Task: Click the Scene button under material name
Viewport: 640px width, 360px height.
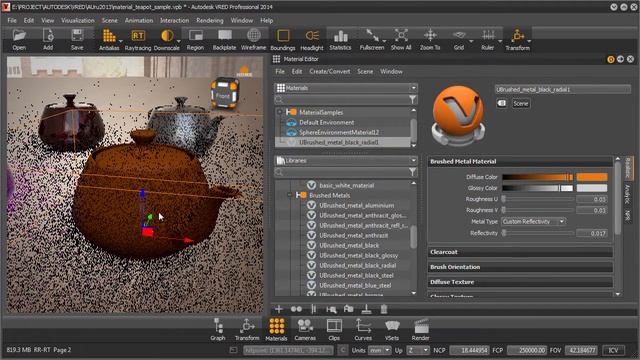Action: coord(520,104)
